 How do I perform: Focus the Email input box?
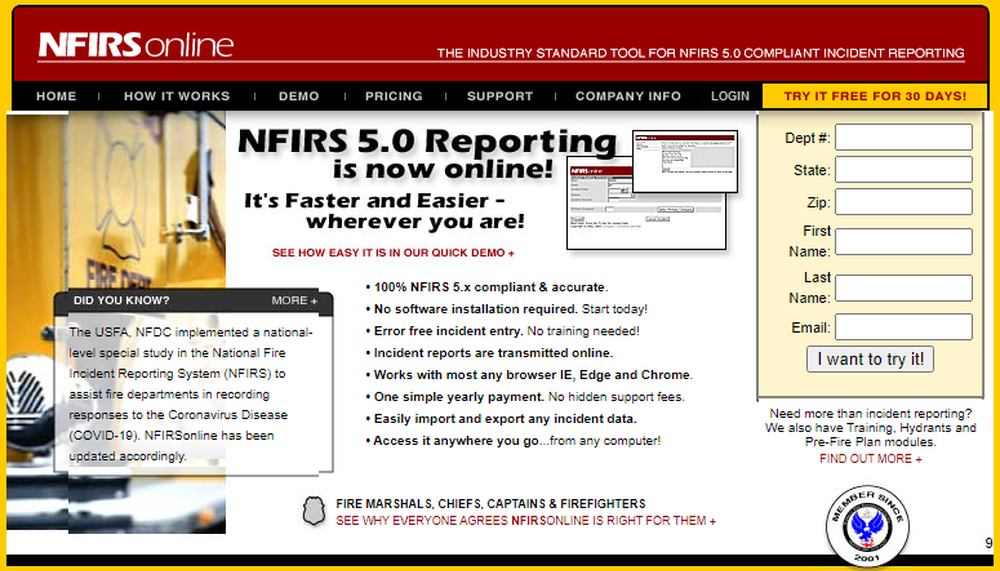click(904, 327)
